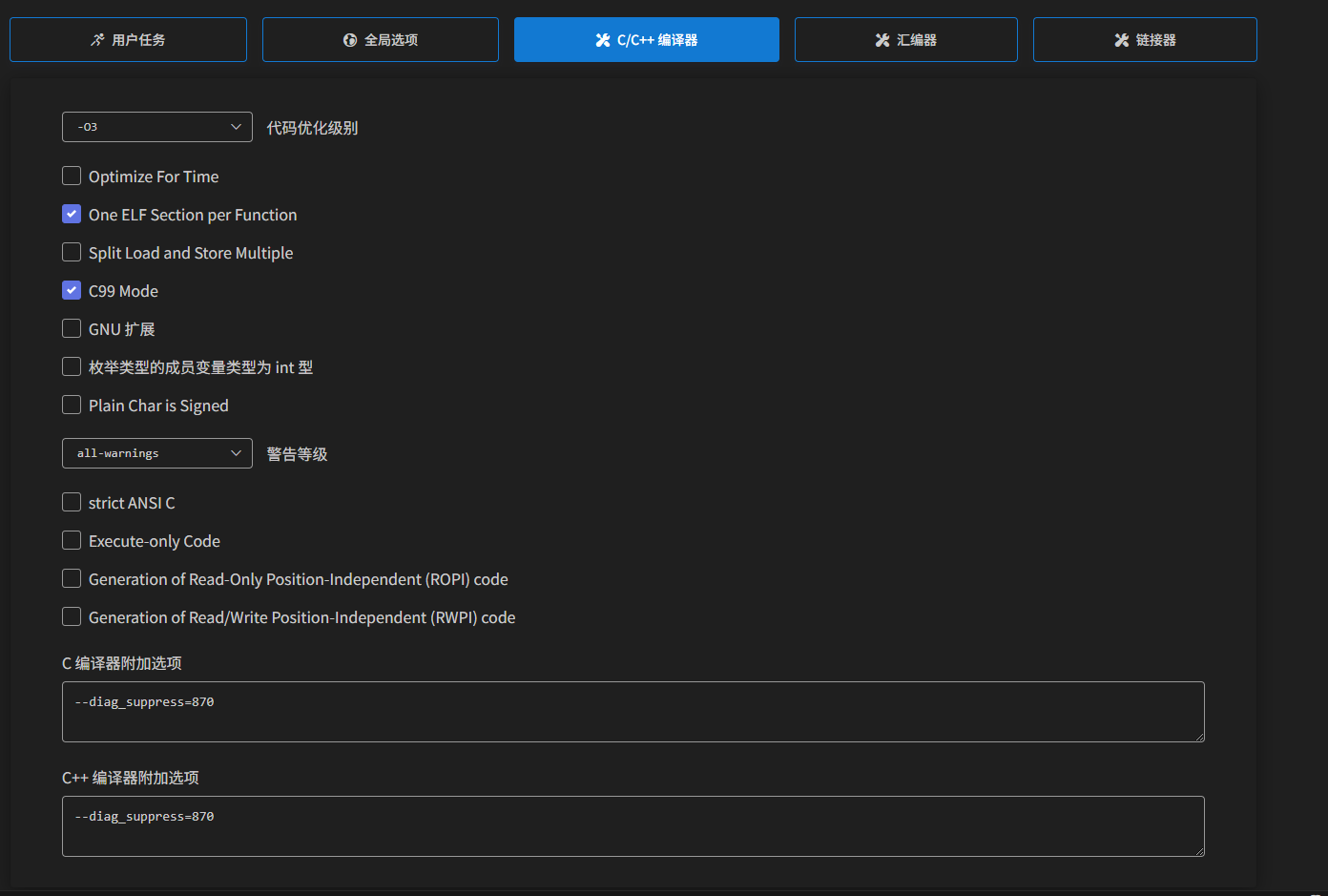This screenshot has width=1328, height=896.
Task: Enable RWPI code generation checkbox
Action: pyautogui.click(x=72, y=616)
